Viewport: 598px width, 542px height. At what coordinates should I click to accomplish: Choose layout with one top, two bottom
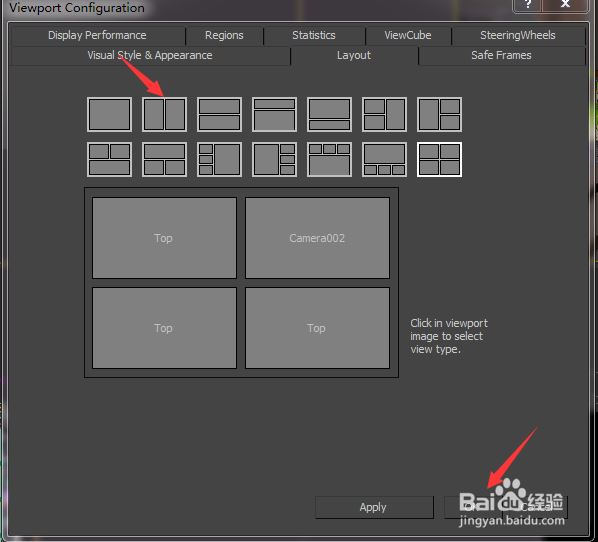164,159
